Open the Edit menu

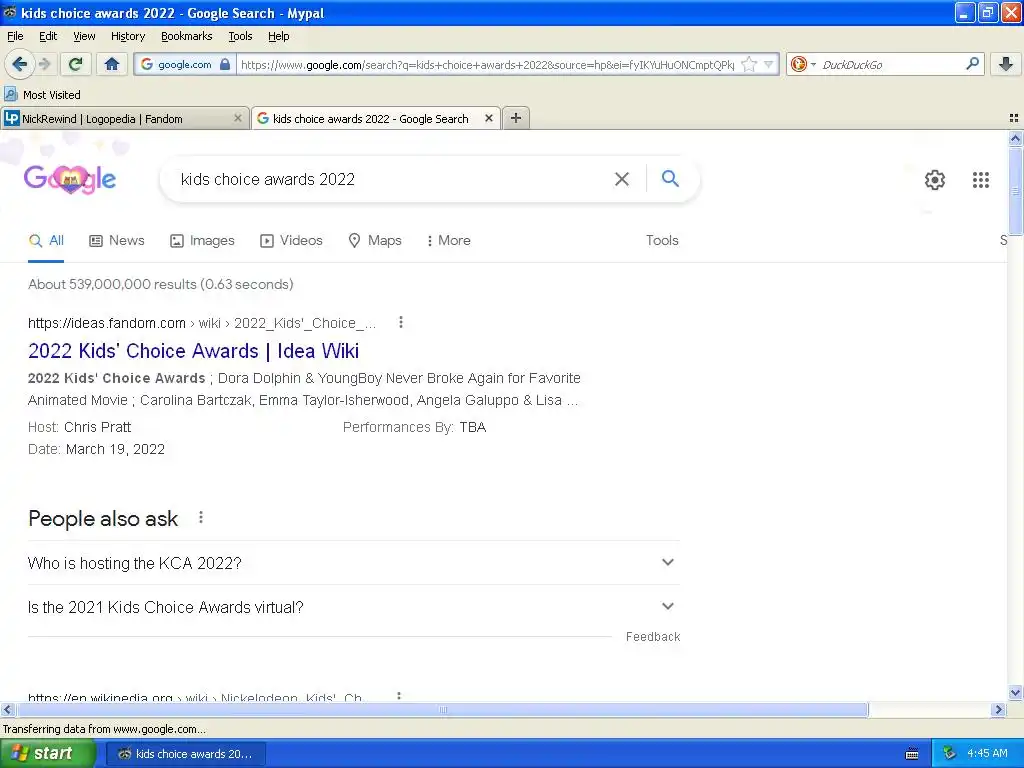pyautogui.click(x=48, y=36)
